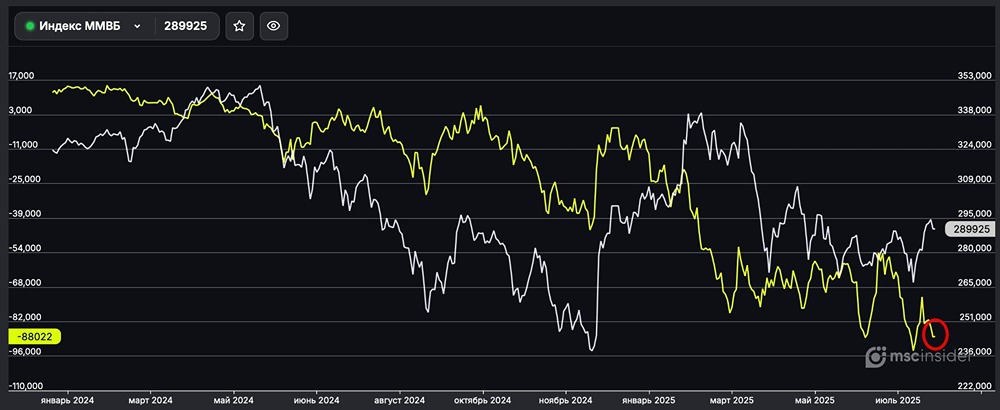Click the январь 2024 axis label
This screenshot has height=410, width=1000.
click(67, 400)
